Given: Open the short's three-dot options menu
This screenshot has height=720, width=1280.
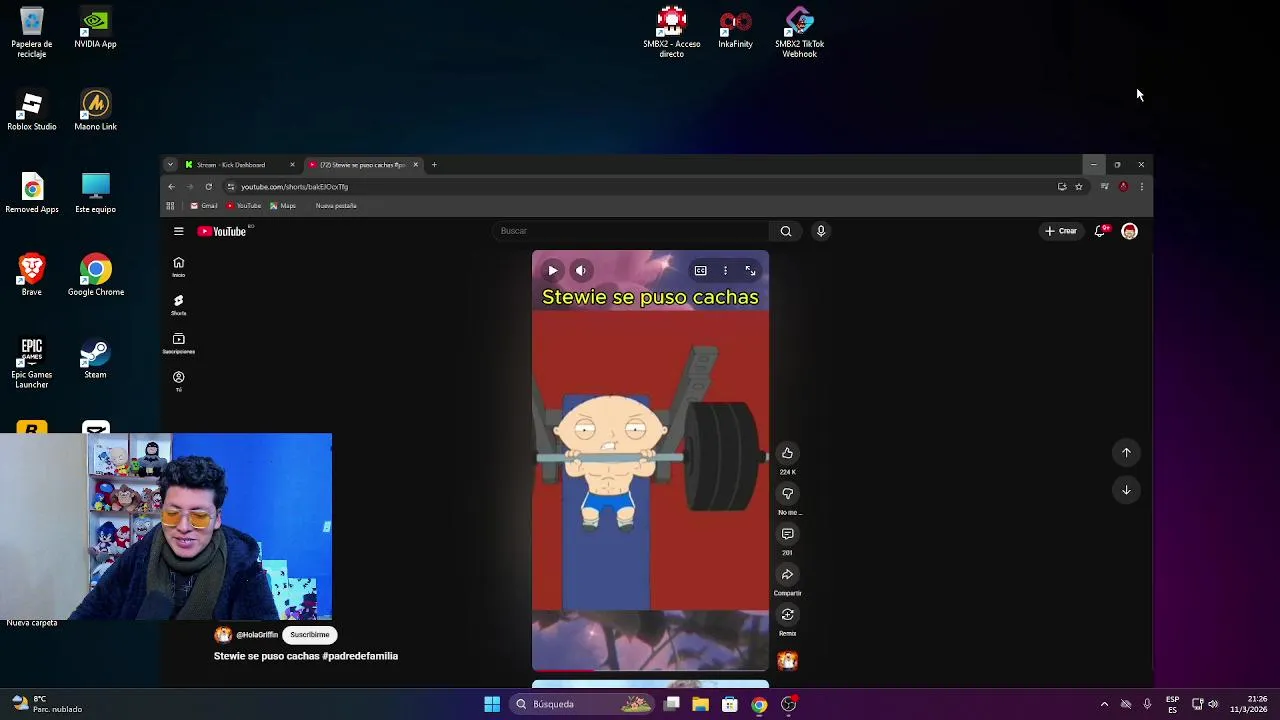Looking at the screenshot, I should [x=725, y=270].
